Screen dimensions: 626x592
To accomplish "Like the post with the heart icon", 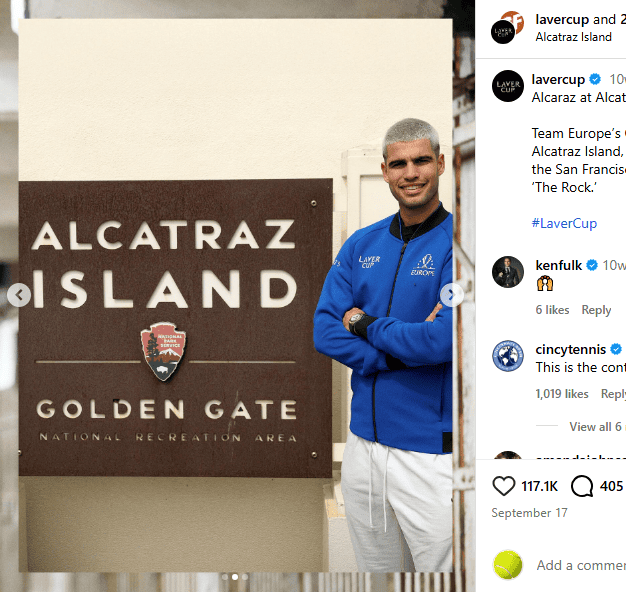I will (504, 486).
